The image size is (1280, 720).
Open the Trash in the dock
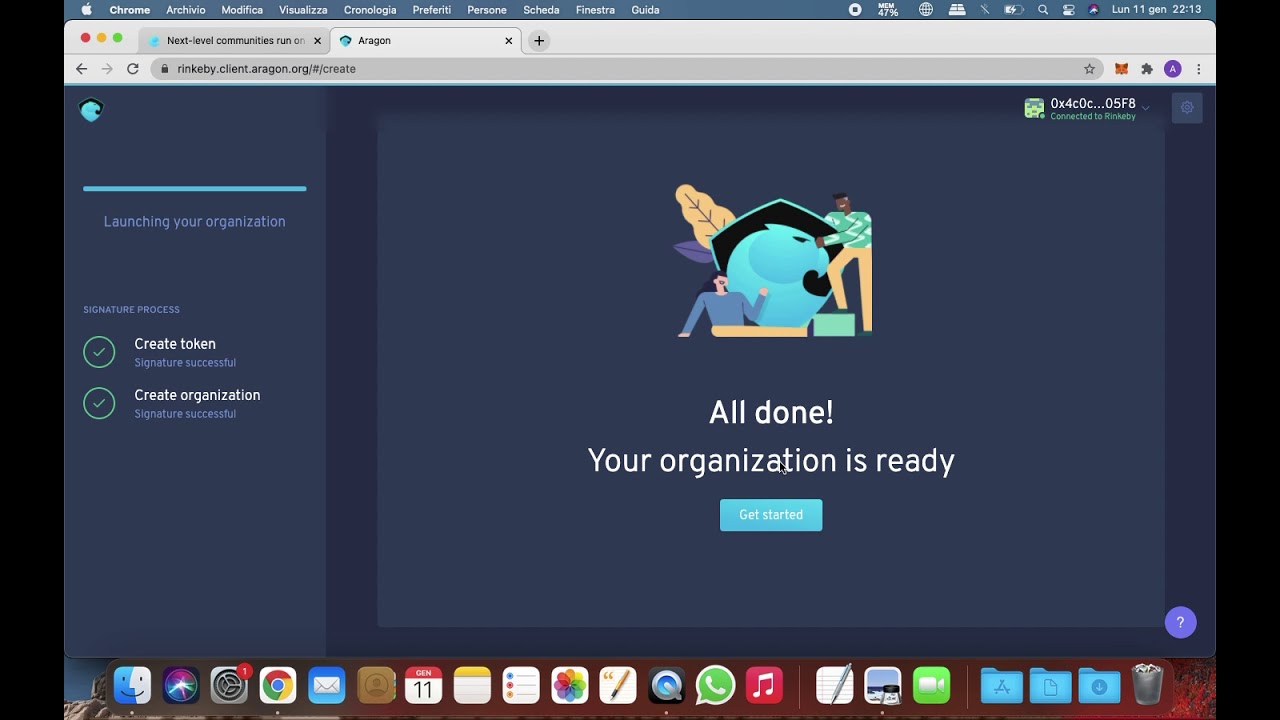(x=1147, y=685)
